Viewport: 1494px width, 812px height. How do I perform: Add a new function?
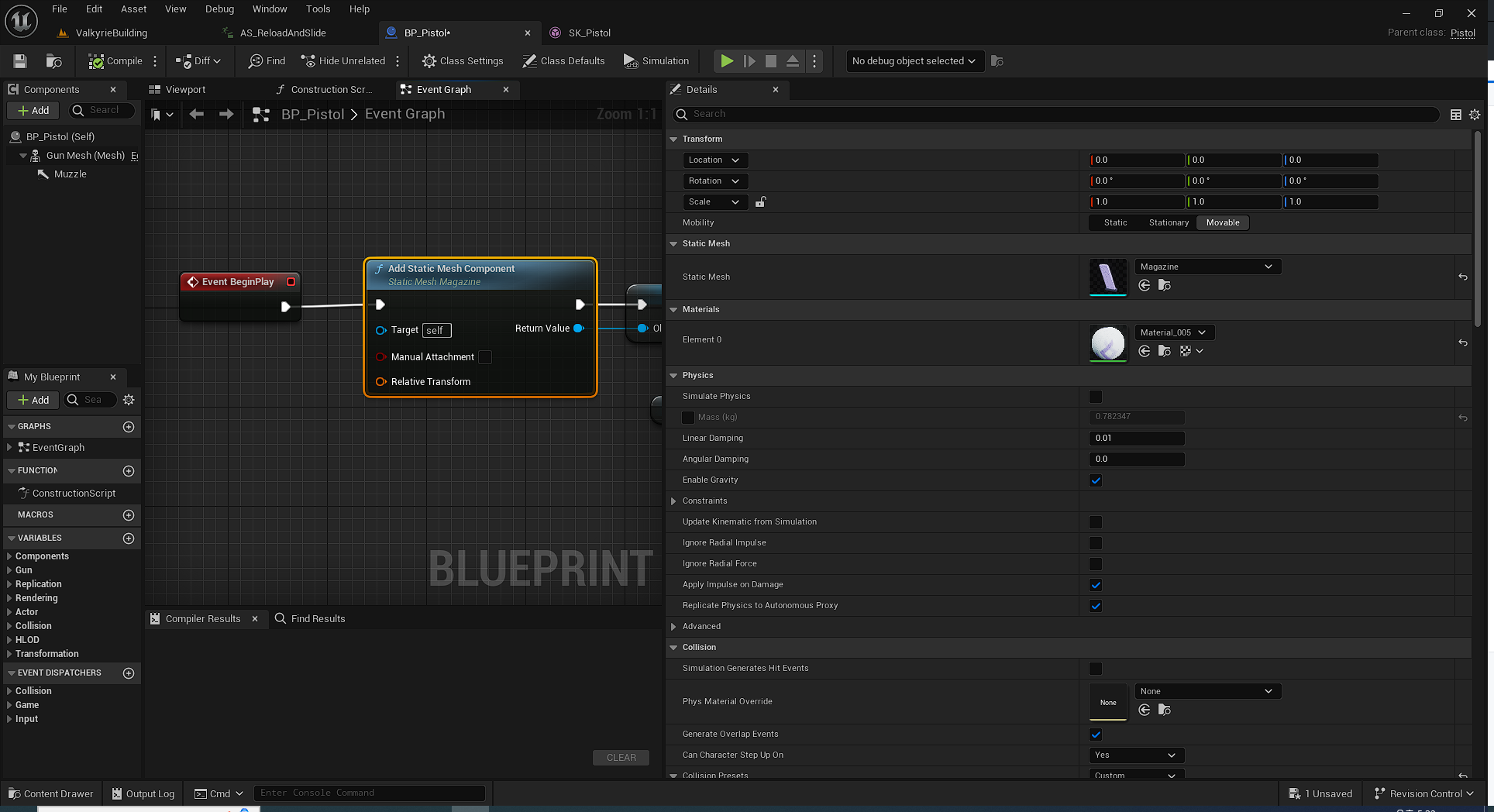pyautogui.click(x=129, y=471)
